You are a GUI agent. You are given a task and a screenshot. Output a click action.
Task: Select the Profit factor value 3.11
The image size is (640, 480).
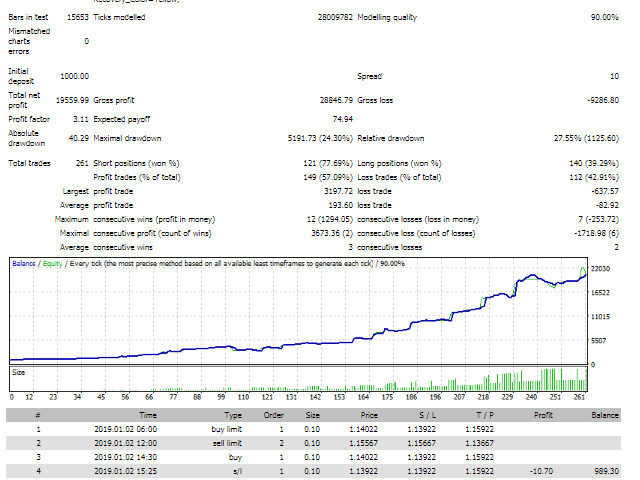81,119
